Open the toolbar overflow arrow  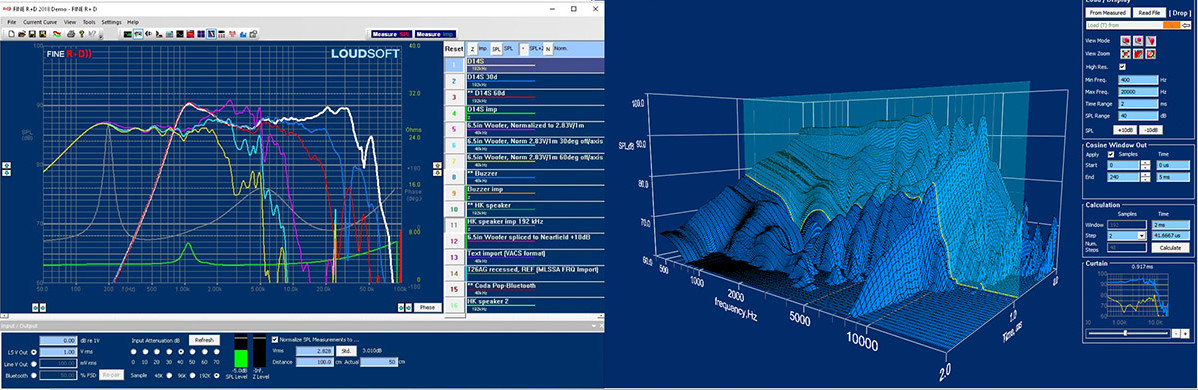coord(100,37)
